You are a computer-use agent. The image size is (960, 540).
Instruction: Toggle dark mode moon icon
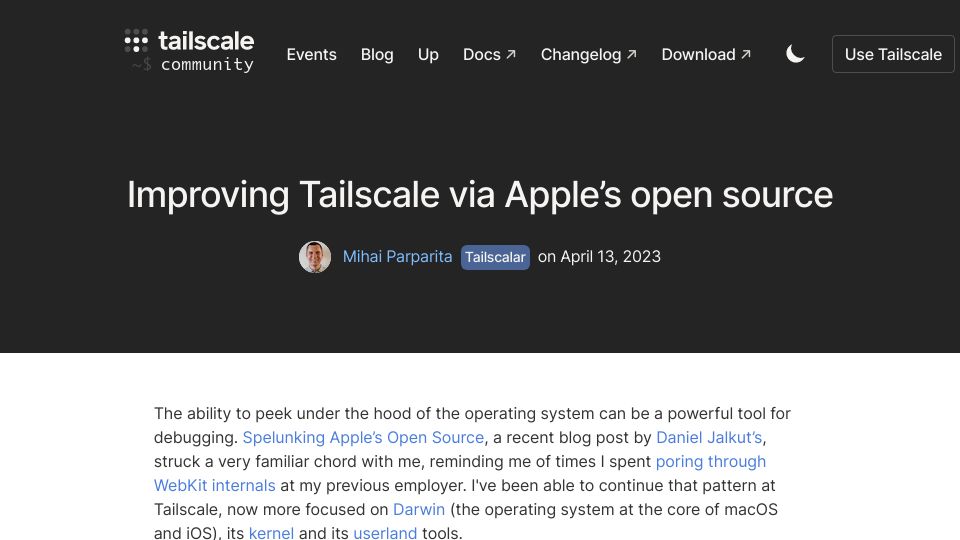tap(795, 54)
